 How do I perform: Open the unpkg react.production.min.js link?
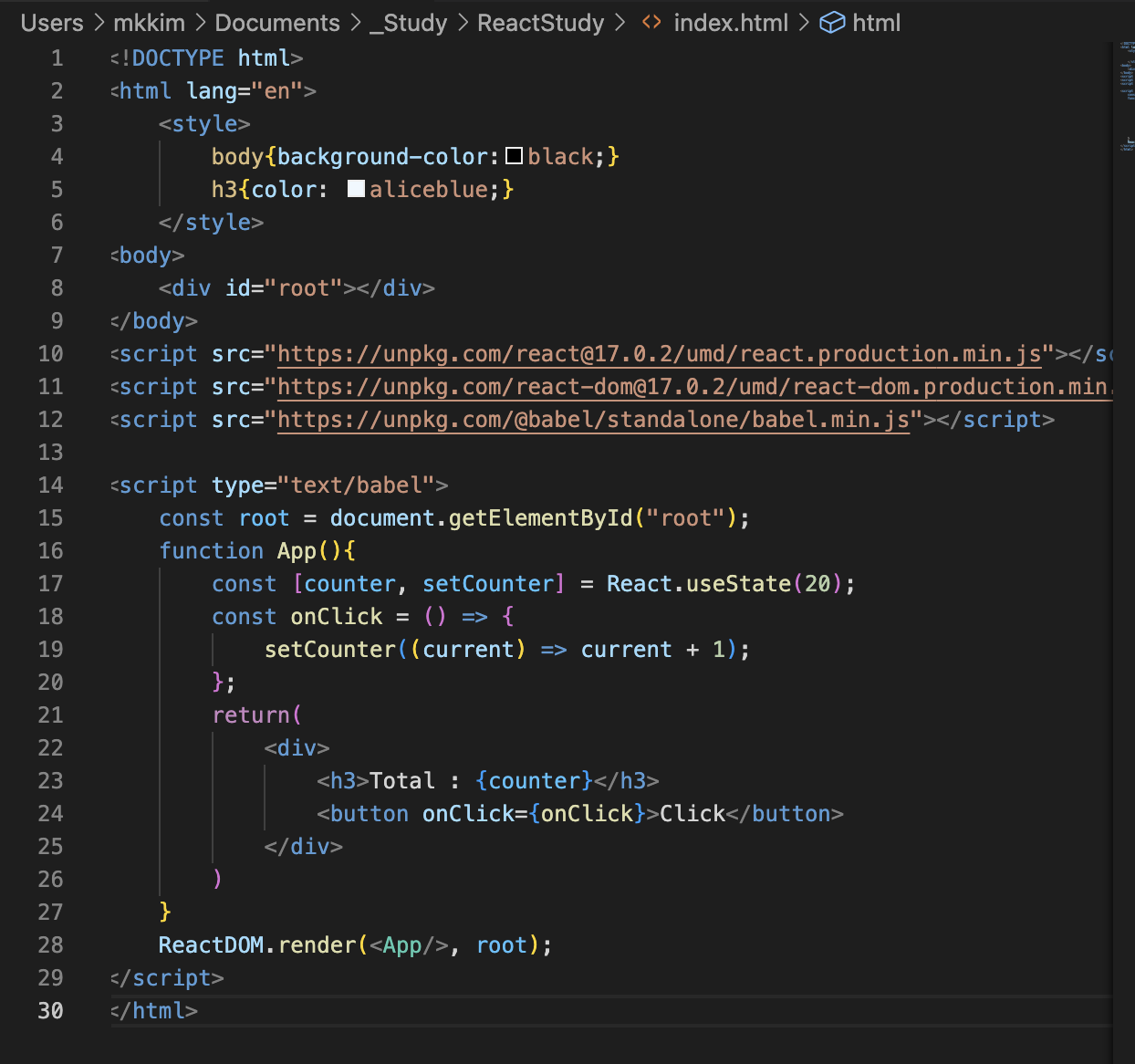click(659, 354)
